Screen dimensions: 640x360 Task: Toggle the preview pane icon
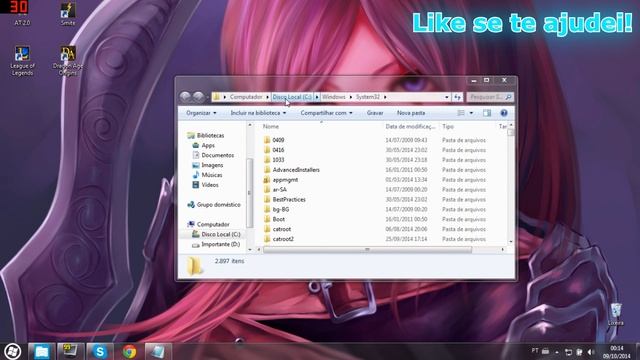487,113
